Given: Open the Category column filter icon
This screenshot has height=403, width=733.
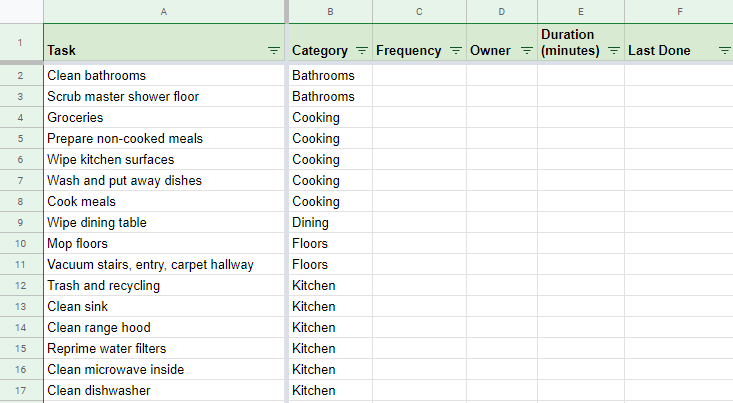Looking at the screenshot, I should tap(362, 50).
